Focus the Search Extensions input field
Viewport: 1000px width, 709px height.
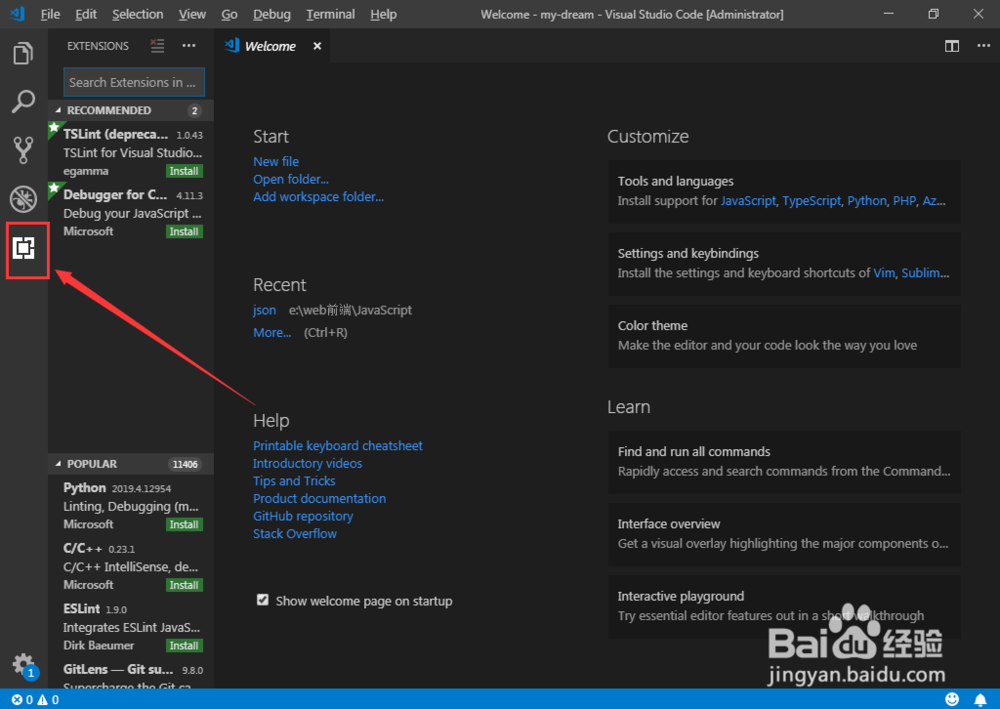[x=134, y=82]
